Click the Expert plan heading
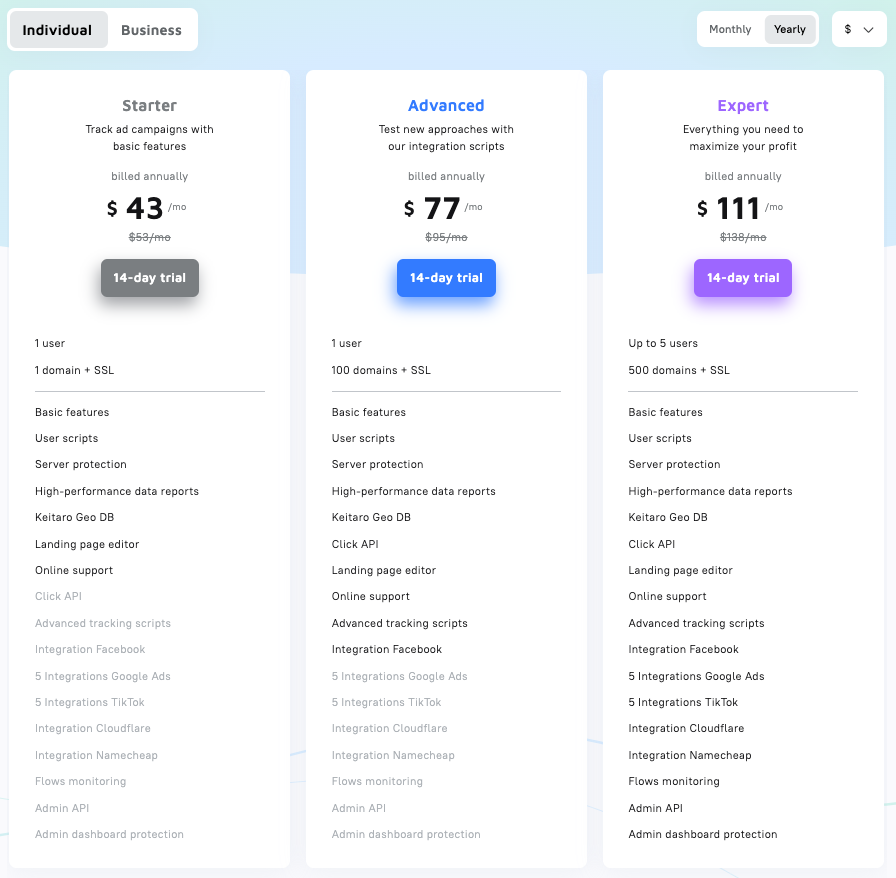 [x=742, y=105]
